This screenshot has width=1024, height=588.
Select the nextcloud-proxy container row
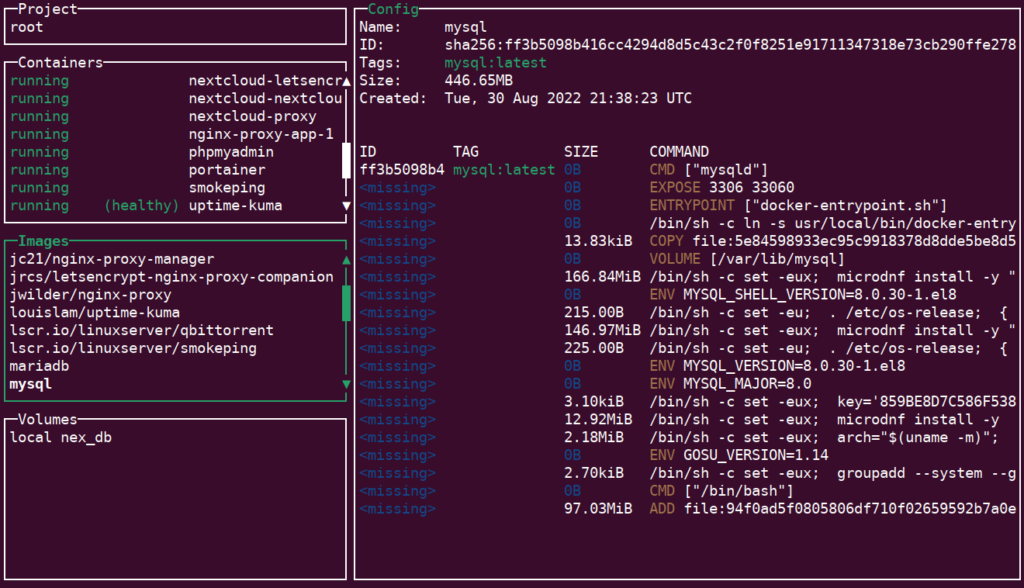(x=176, y=116)
